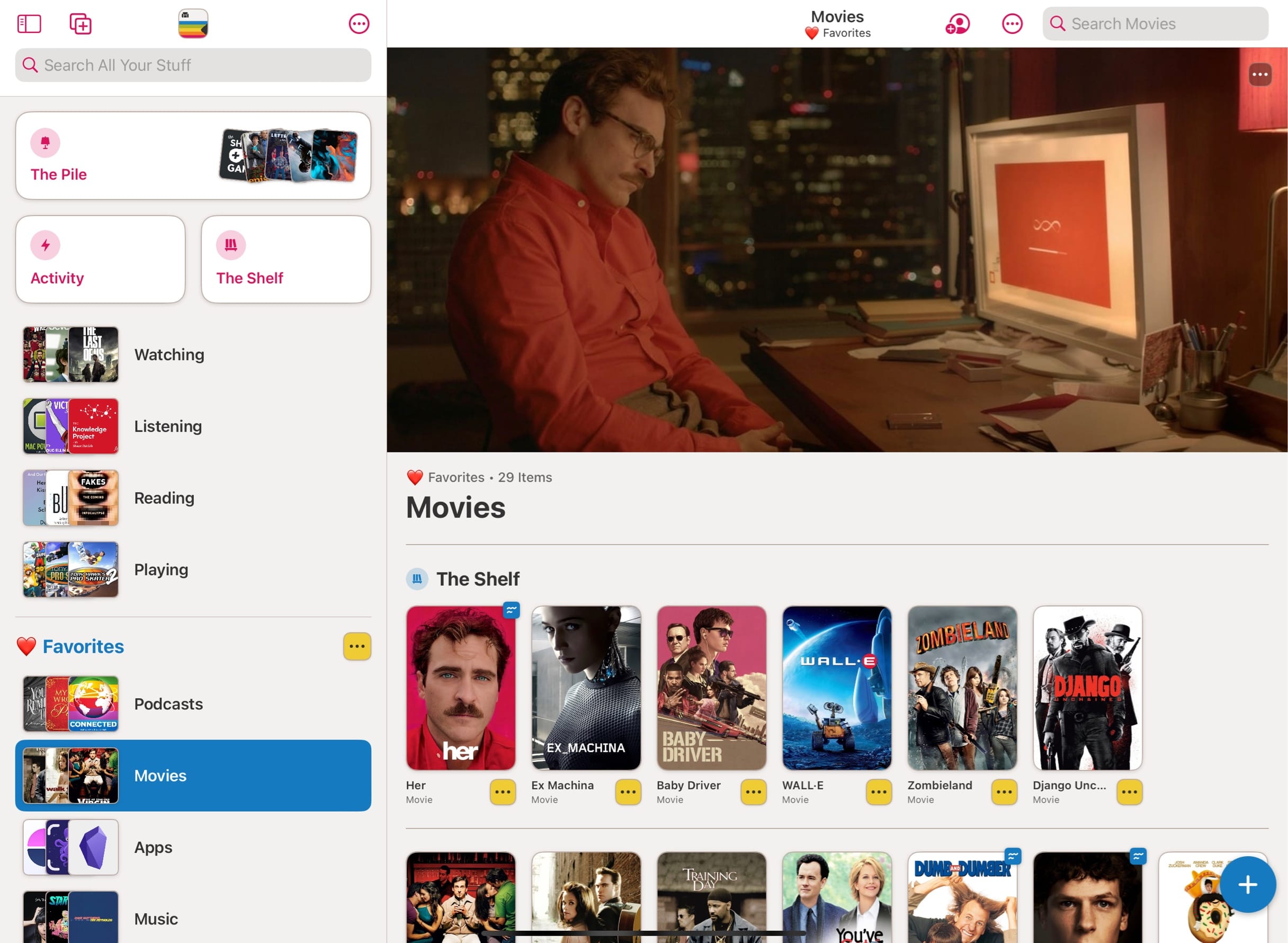Open options for Her movie
Screen dimensions: 1288x943
pos(503,791)
